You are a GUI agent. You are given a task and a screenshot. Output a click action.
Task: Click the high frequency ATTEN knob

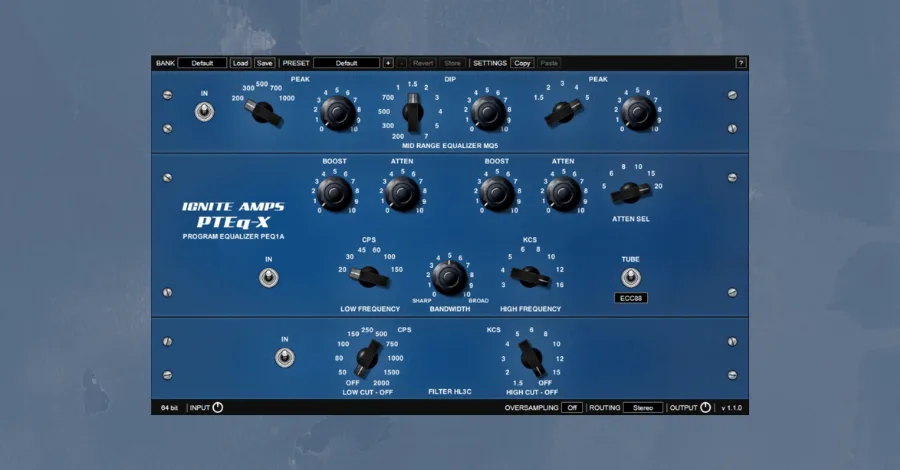pos(563,193)
